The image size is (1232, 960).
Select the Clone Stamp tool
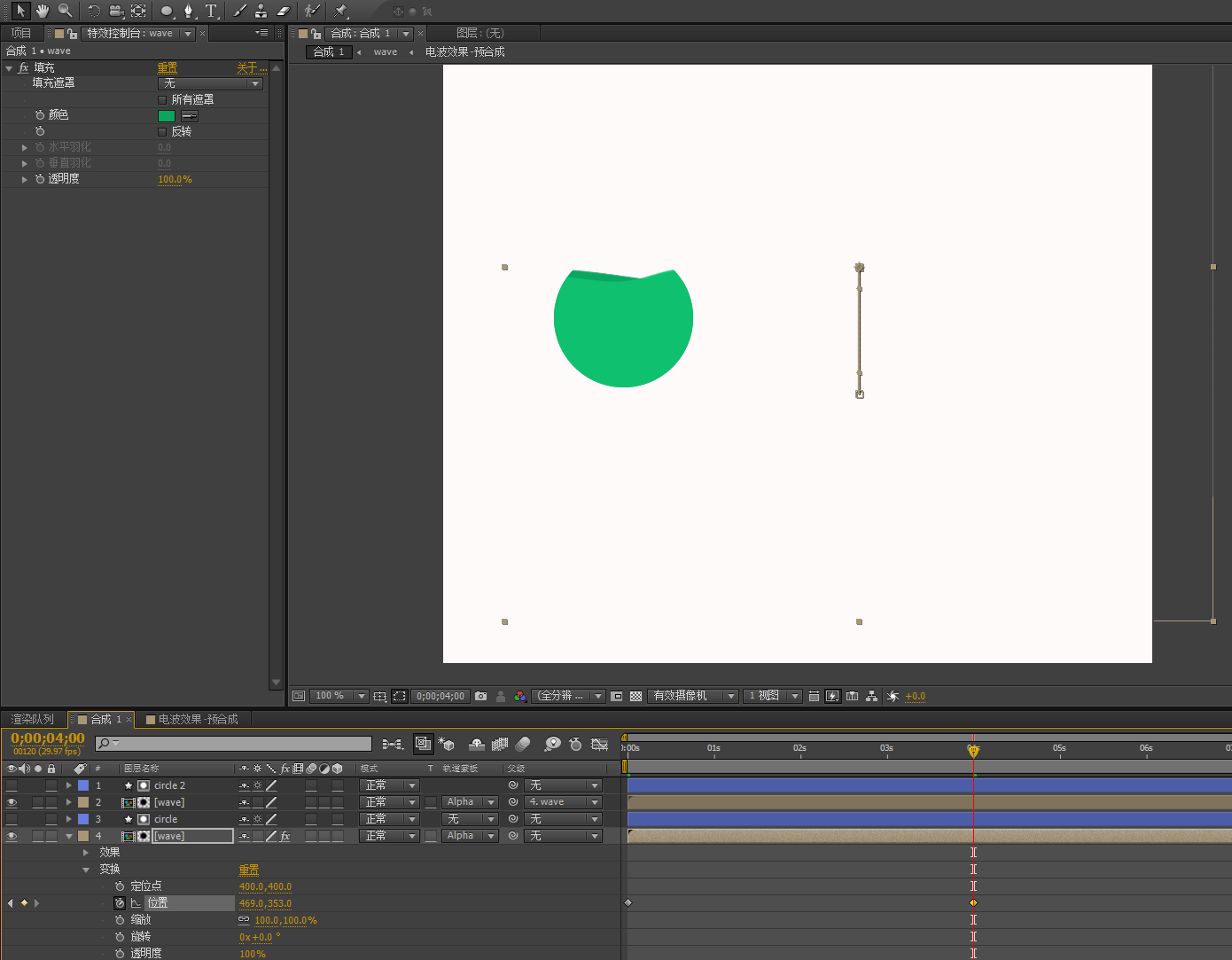[x=261, y=11]
